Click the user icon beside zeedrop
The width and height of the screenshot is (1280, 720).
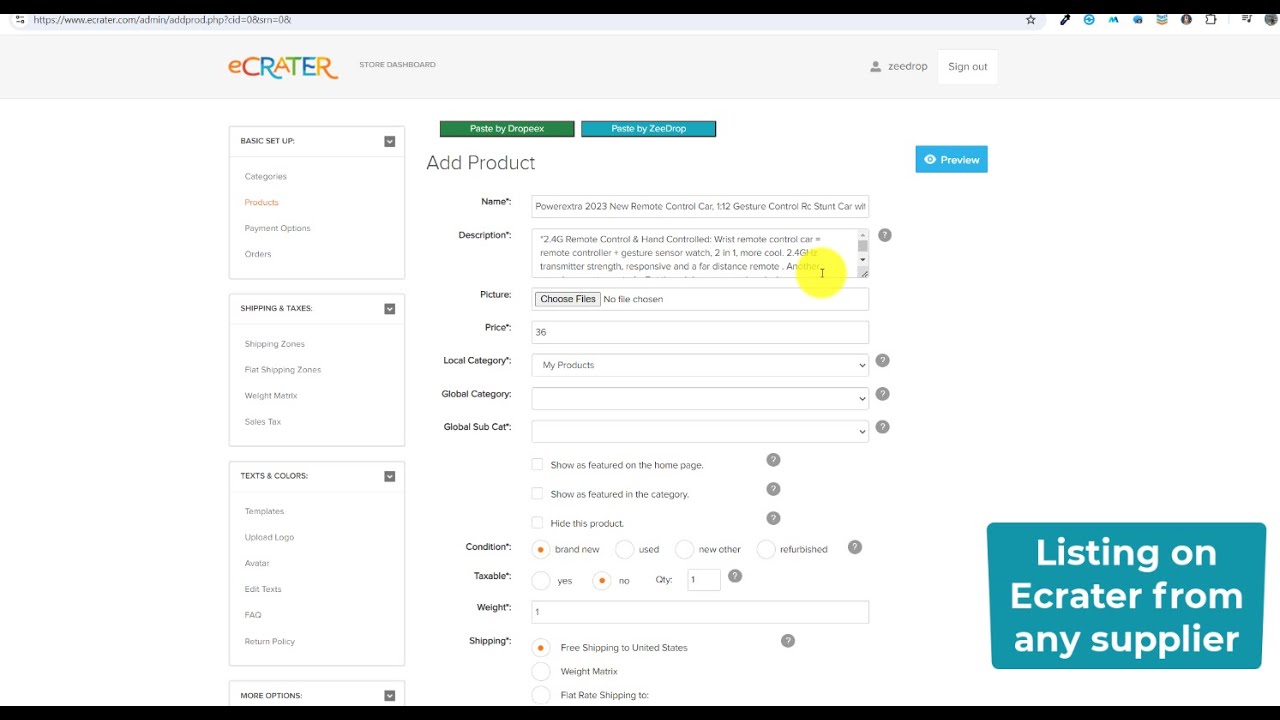coord(876,67)
